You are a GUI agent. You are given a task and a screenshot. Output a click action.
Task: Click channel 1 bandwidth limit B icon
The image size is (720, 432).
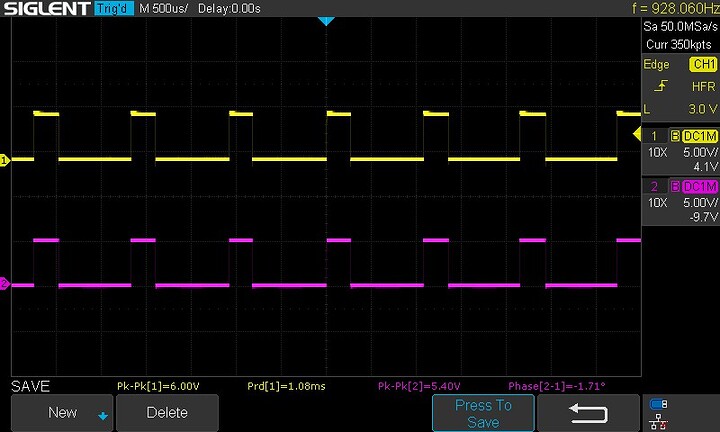pyautogui.click(x=675, y=136)
